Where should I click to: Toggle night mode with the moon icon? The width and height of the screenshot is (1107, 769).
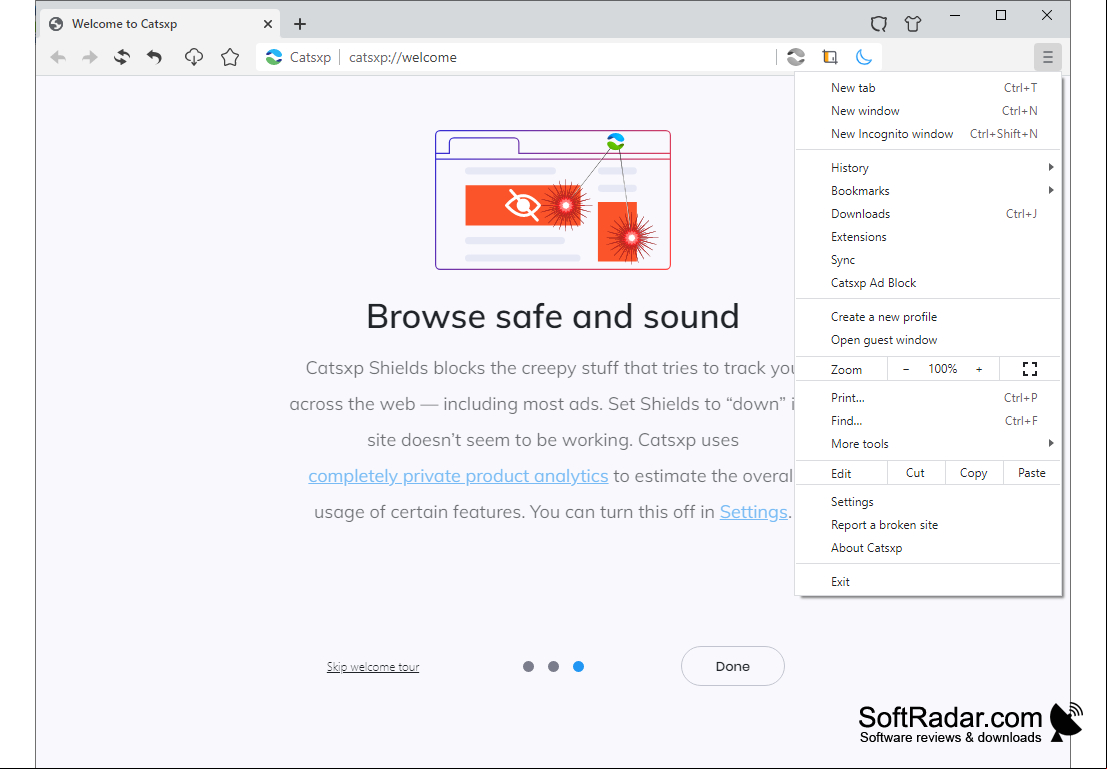(863, 57)
